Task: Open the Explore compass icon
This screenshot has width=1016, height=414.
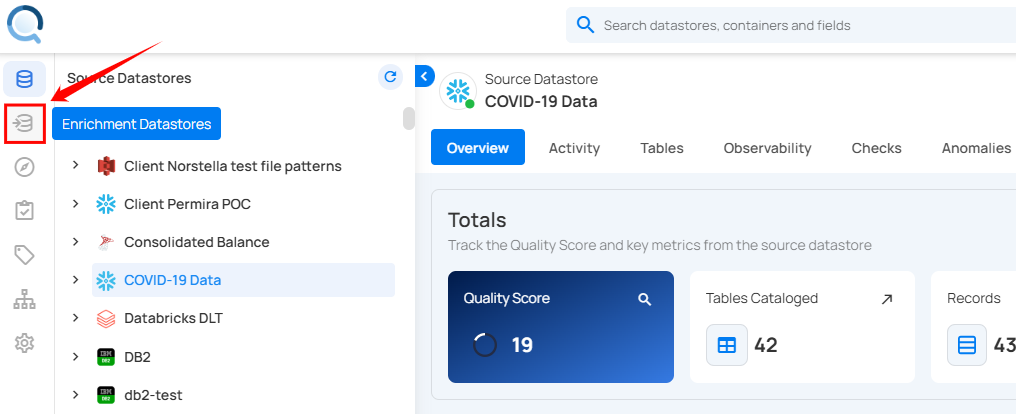Action: click(x=24, y=167)
